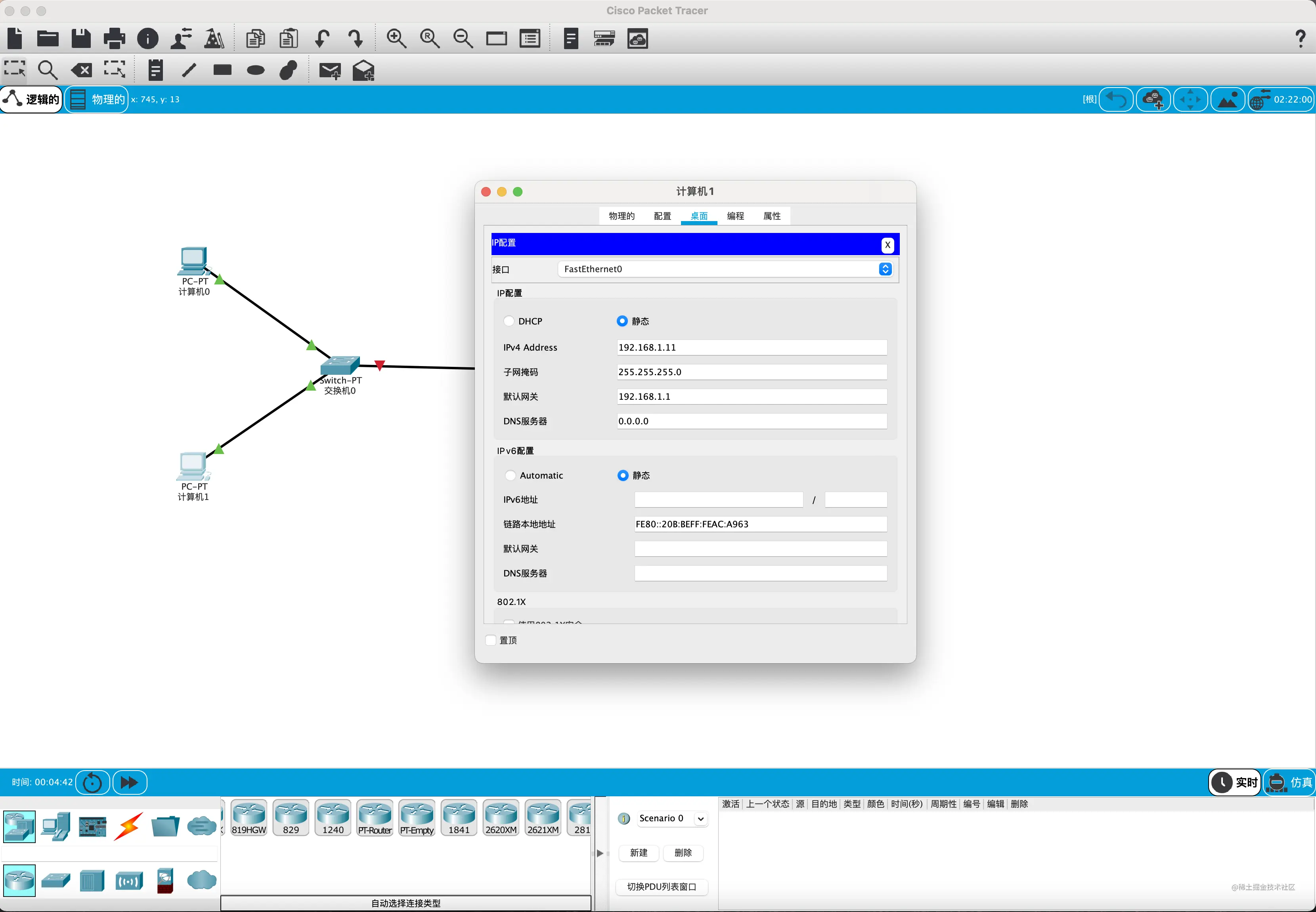Image resolution: width=1316 pixels, height=912 pixels.
Task: Open the Scenario 0 dropdown
Action: [672, 818]
